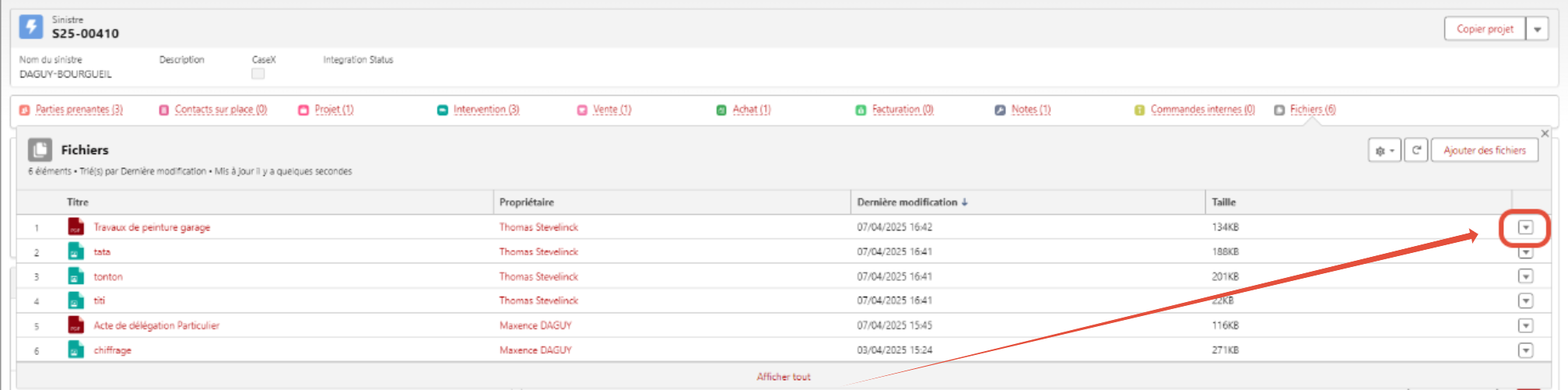The width and height of the screenshot is (1568, 390).
Task: Close the Fichiers popup panel
Action: click(x=1545, y=134)
